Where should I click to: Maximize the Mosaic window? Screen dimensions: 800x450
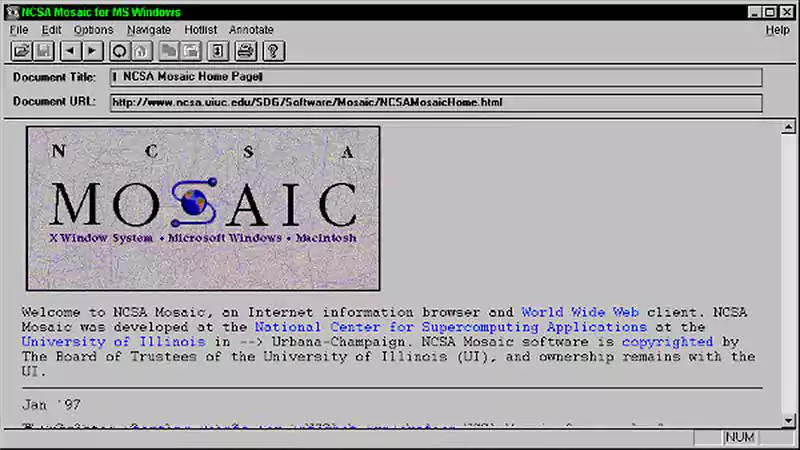pyautogui.click(x=770, y=12)
